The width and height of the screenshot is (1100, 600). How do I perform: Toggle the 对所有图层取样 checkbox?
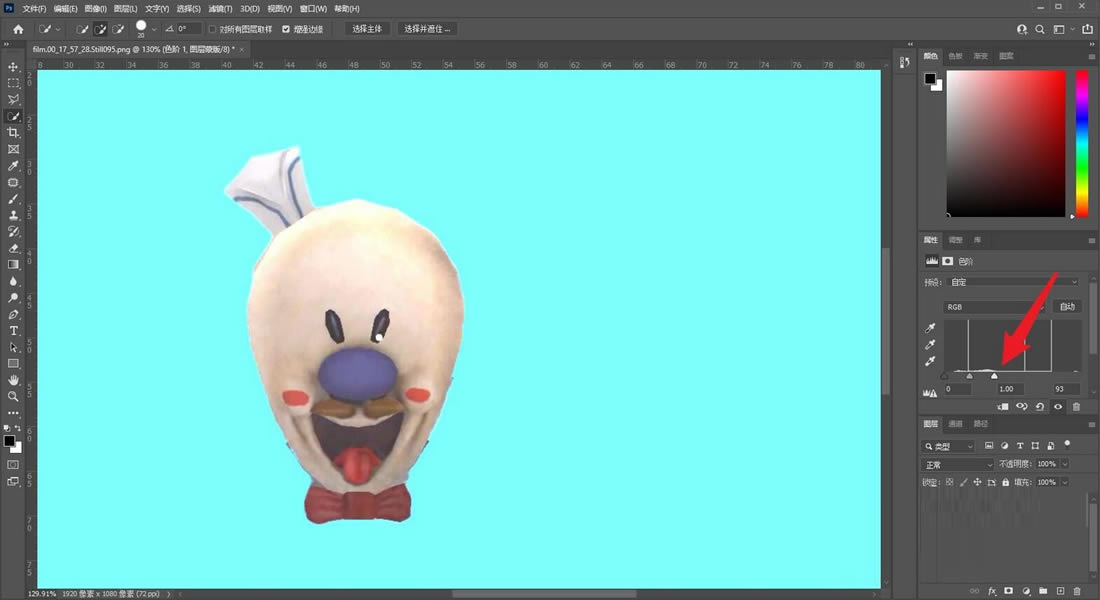pos(213,29)
